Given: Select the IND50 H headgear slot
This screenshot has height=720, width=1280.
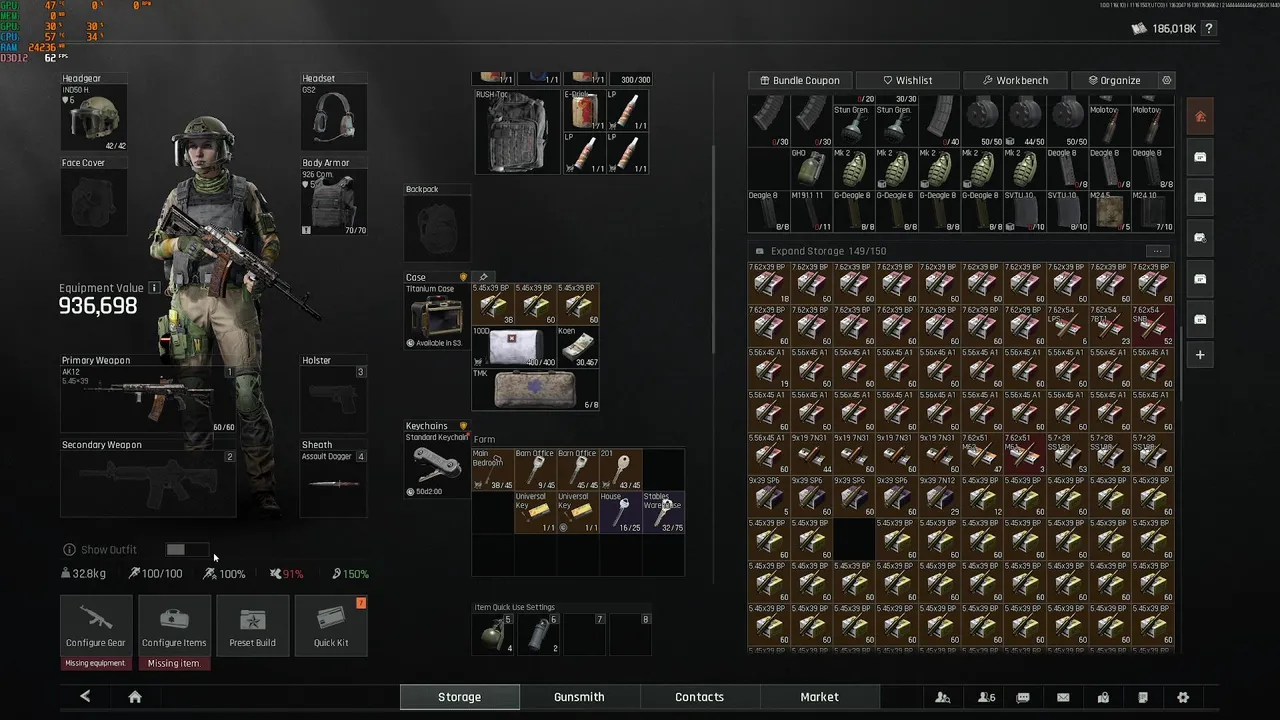Looking at the screenshot, I should (94, 118).
